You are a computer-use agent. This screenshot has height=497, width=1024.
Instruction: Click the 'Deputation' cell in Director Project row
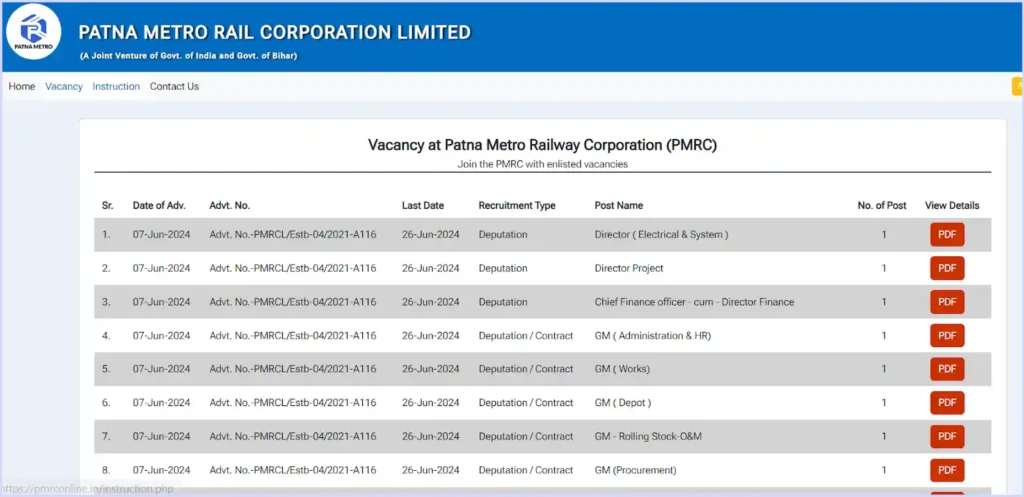click(x=502, y=268)
